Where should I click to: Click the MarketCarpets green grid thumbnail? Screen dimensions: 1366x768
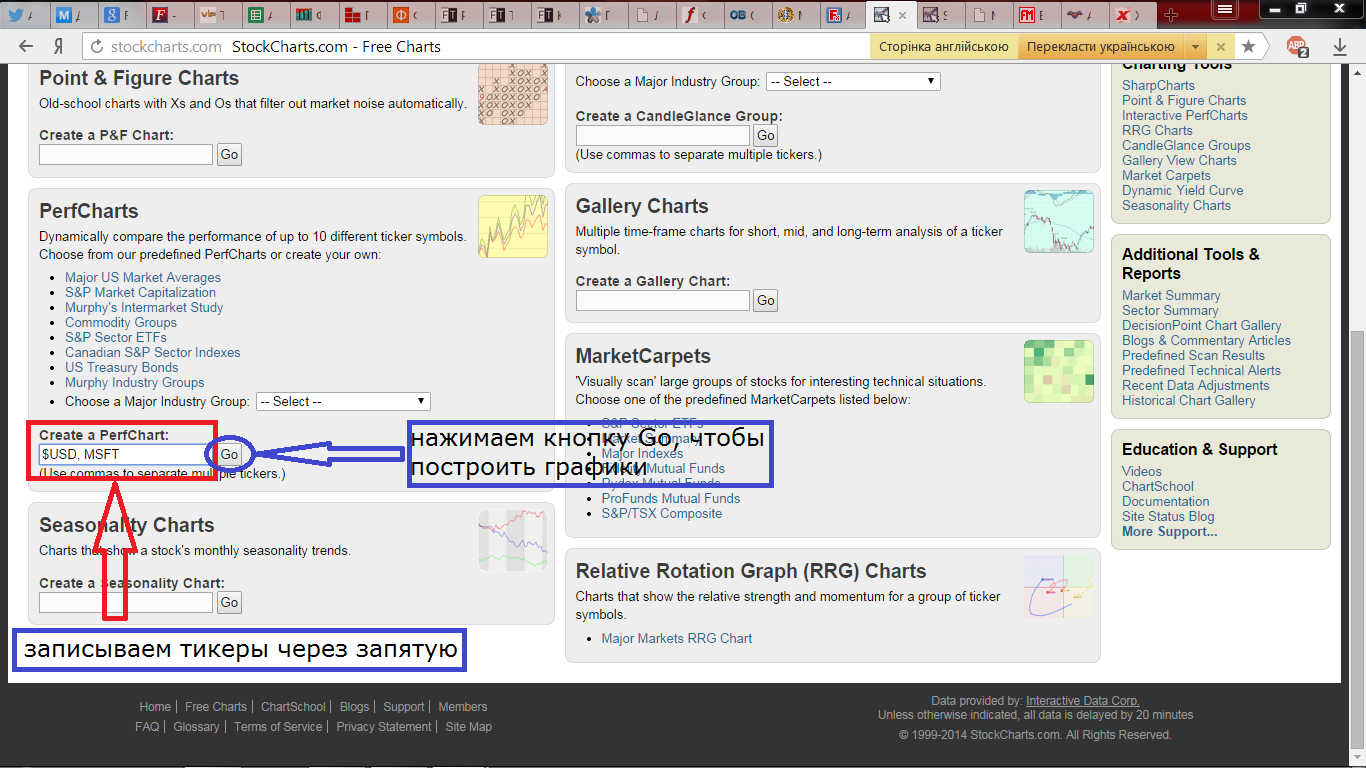point(1059,371)
